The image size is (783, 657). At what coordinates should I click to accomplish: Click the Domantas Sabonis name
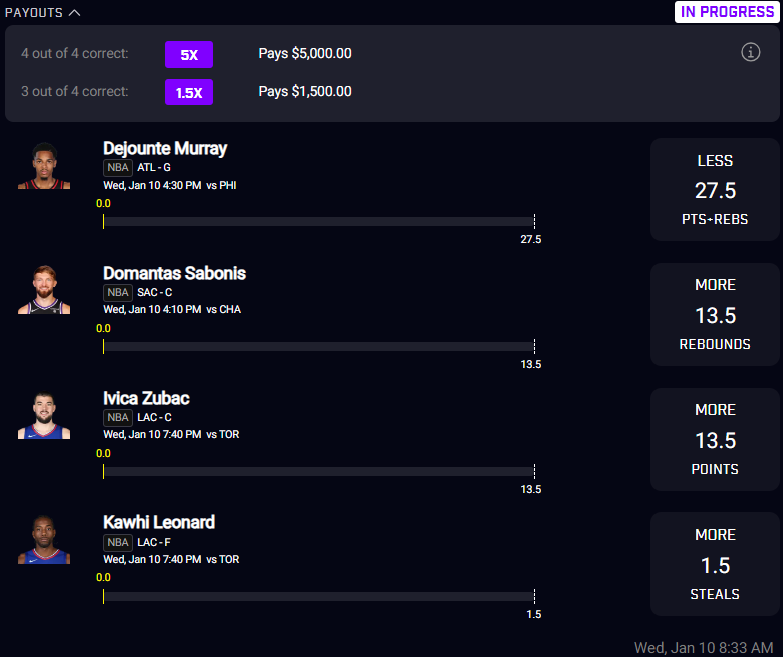(174, 274)
